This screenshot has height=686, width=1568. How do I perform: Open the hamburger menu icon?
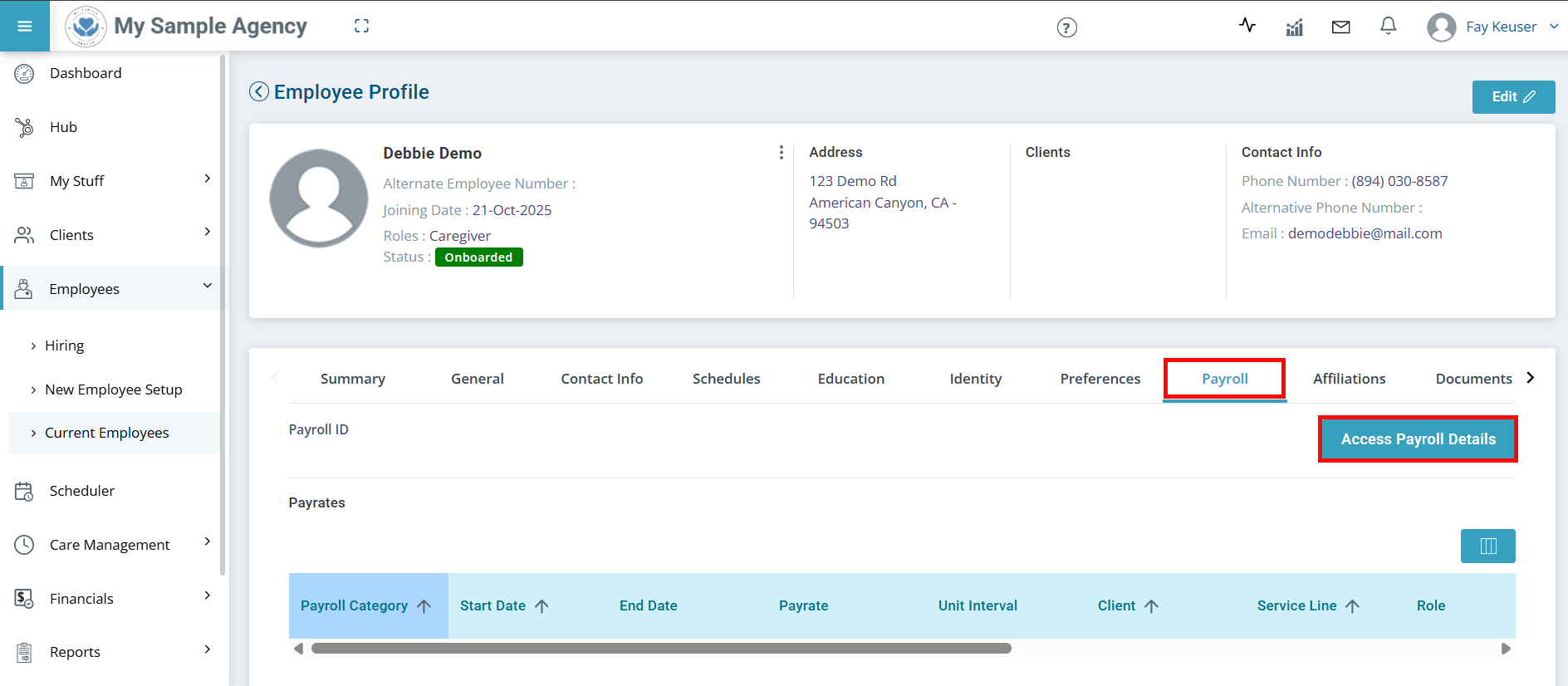pyautogui.click(x=25, y=26)
